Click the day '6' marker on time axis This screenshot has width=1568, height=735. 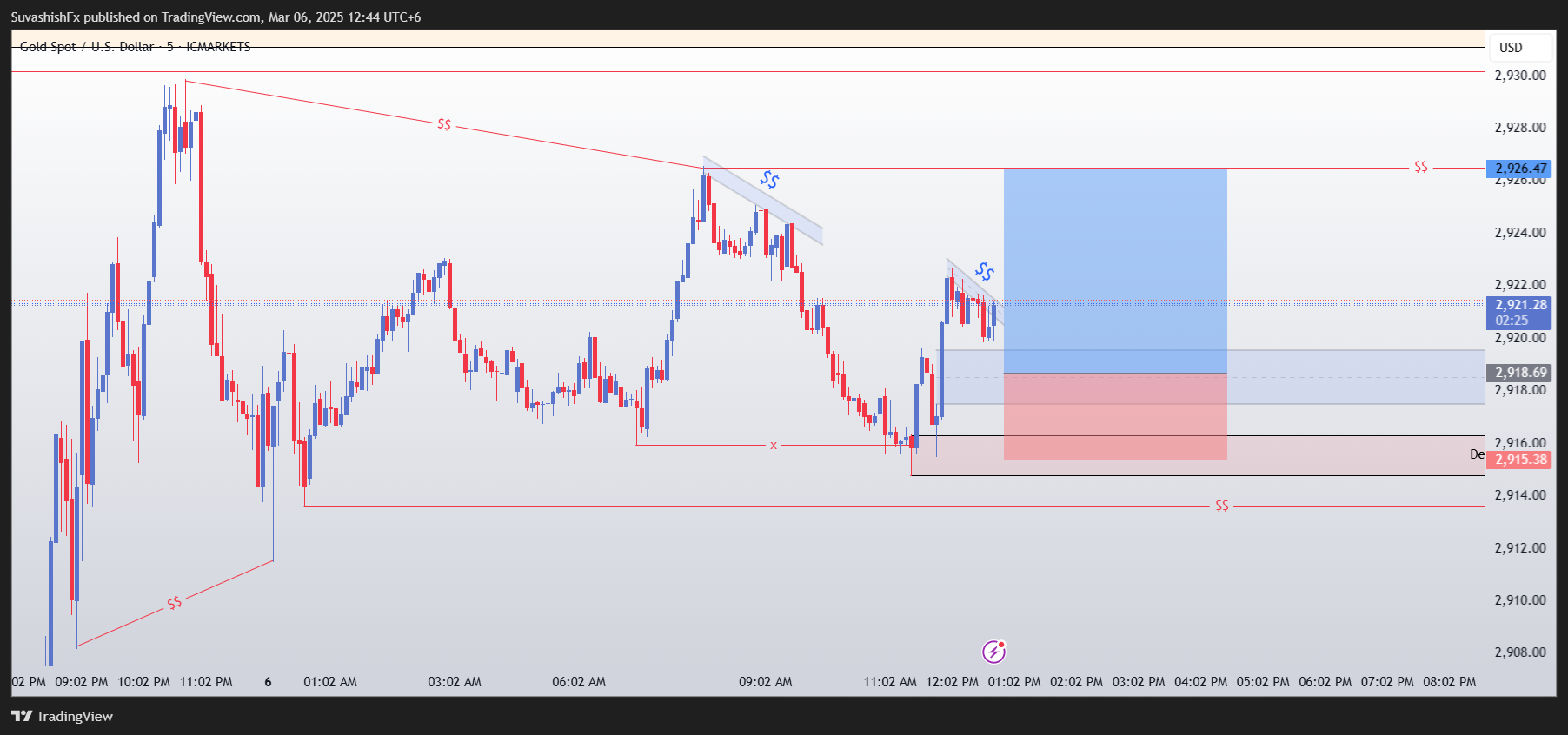tap(268, 682)
